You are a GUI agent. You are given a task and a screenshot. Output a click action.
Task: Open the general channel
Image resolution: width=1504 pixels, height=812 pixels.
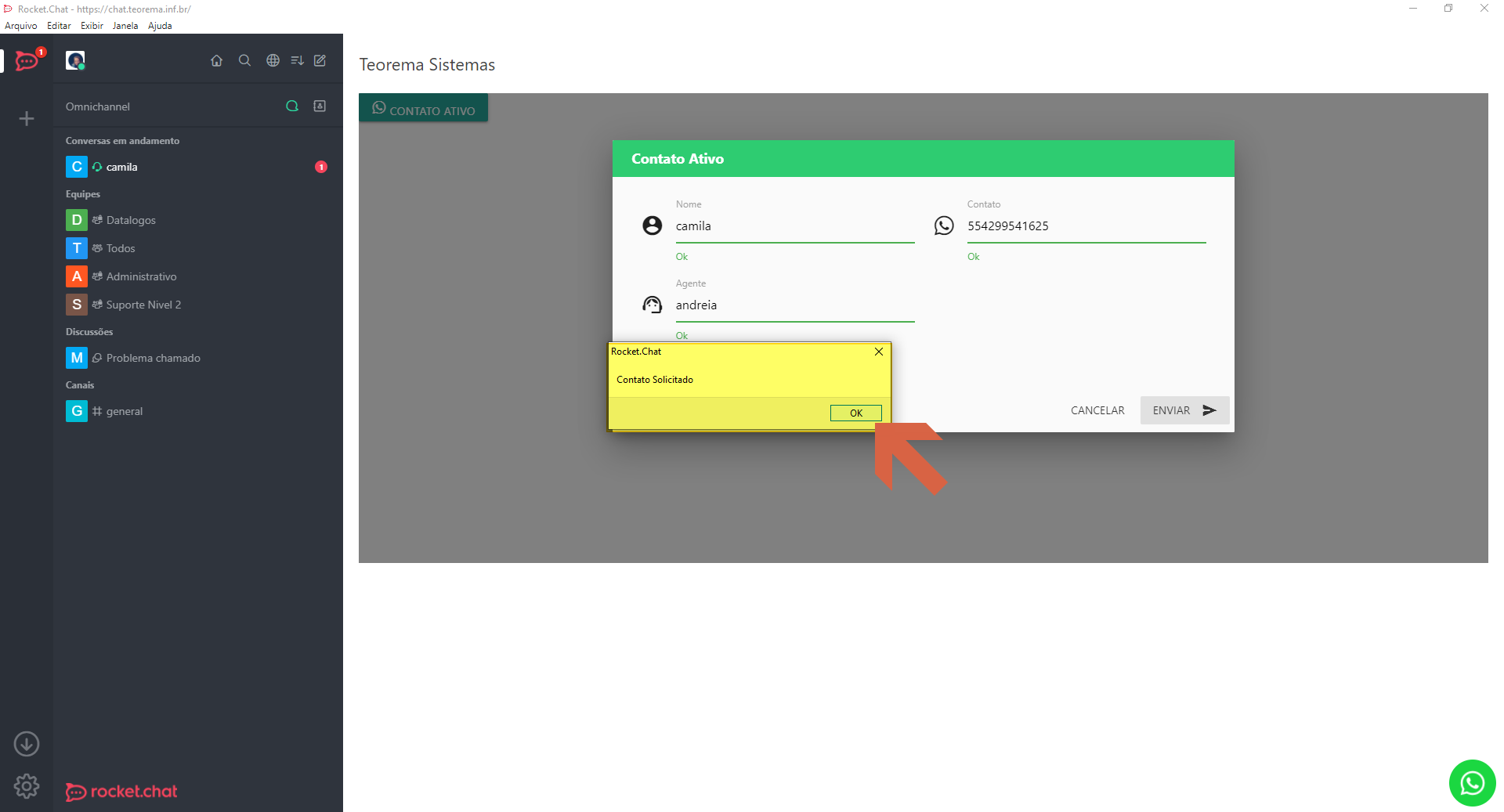point(198,411)
